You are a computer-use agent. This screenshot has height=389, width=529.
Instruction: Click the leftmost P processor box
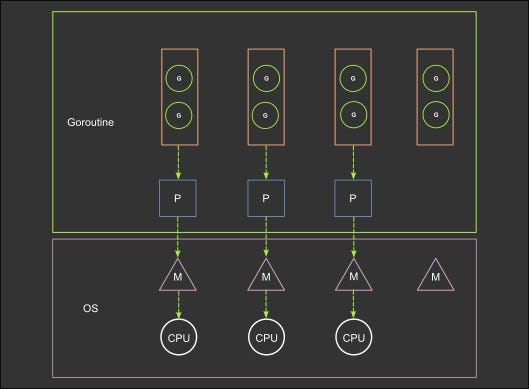tap(178, 198)
